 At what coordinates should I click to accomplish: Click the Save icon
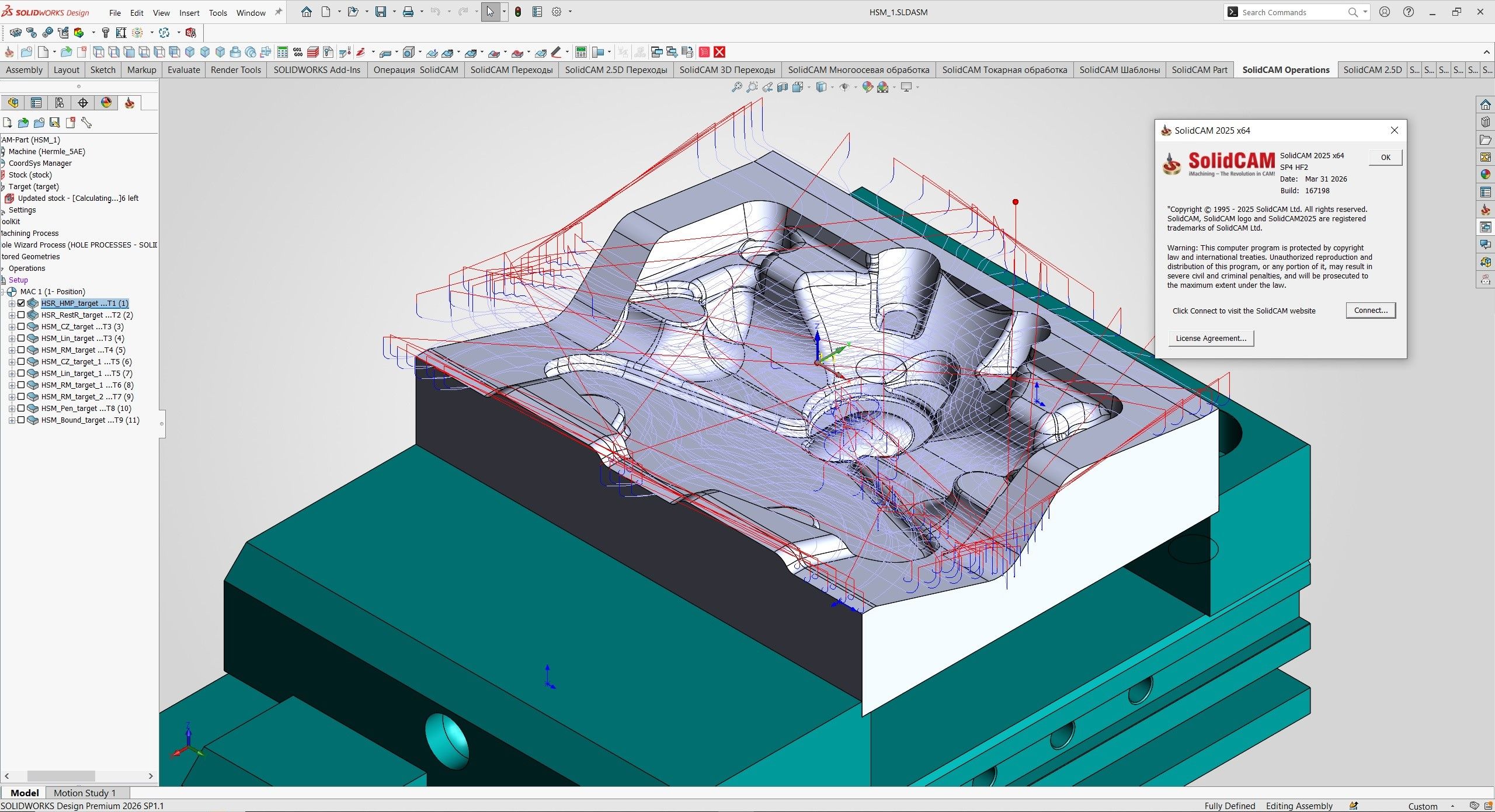point(381,12)
